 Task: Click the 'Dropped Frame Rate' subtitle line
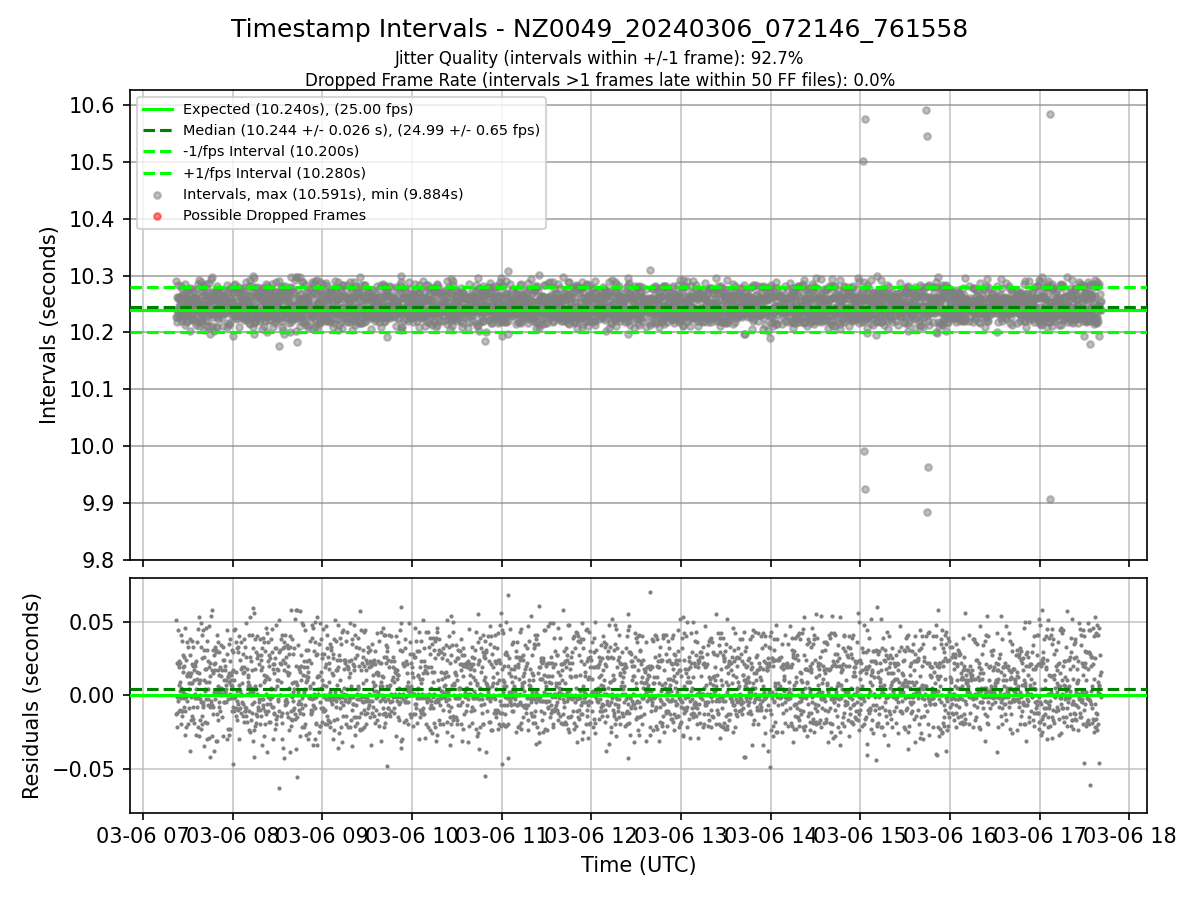599,80
